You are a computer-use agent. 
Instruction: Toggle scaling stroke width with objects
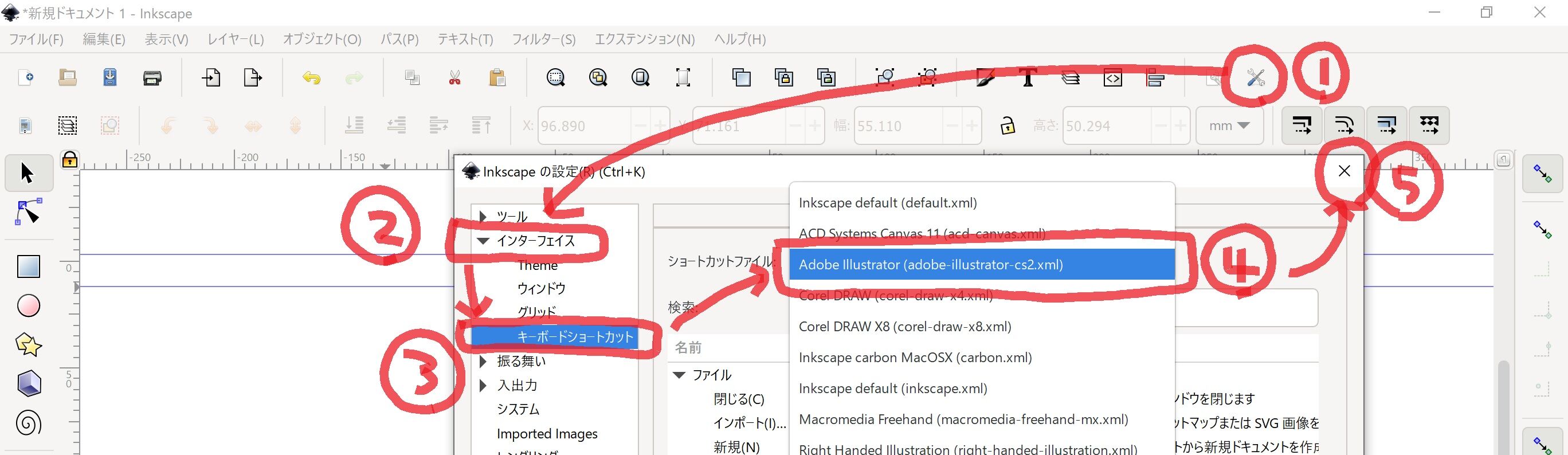pos(1302,125)
